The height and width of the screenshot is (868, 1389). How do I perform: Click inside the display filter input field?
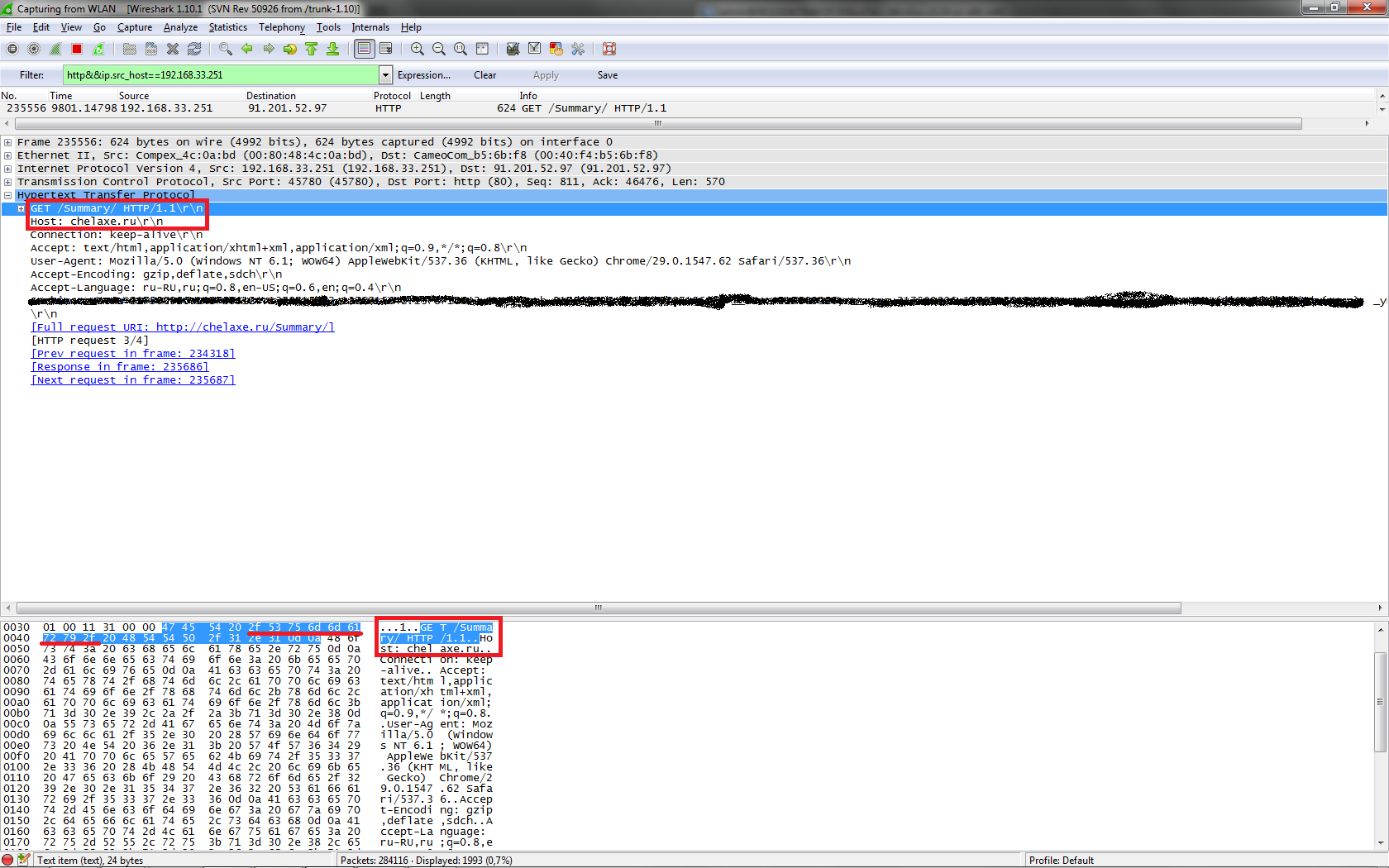(221, 75)
